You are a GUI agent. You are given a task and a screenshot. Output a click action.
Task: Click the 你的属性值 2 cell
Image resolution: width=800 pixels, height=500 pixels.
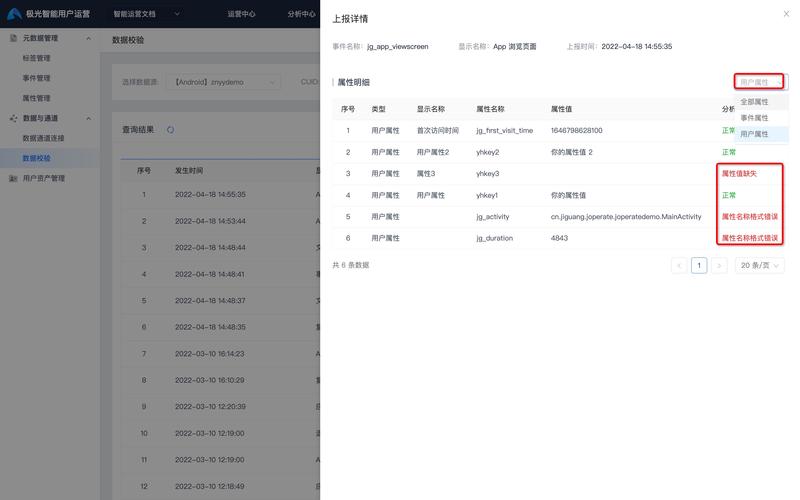point(571,153)
